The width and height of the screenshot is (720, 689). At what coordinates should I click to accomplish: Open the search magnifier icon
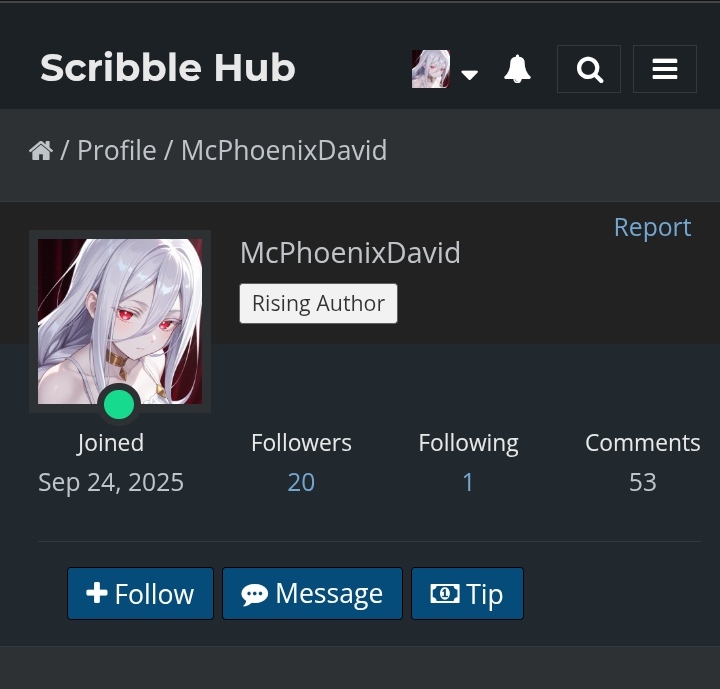tap(589, 69)
